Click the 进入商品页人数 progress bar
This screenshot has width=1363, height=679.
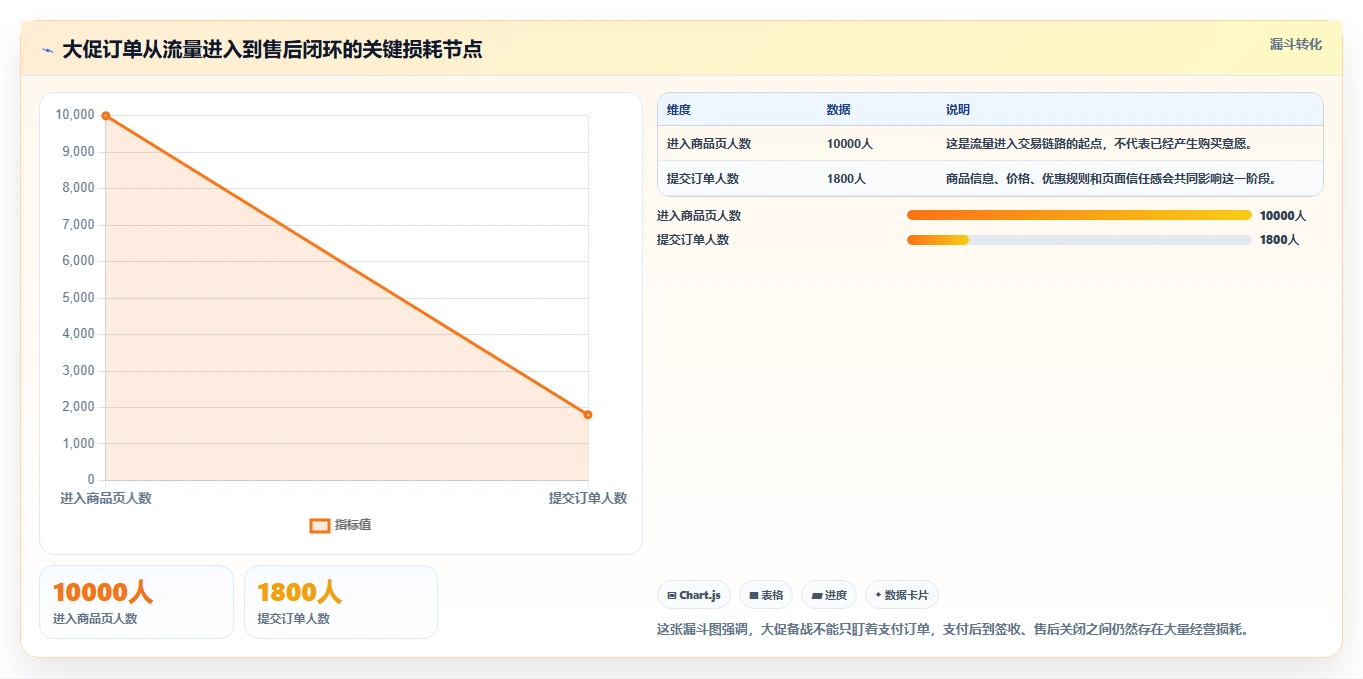tap(1079, 215)
